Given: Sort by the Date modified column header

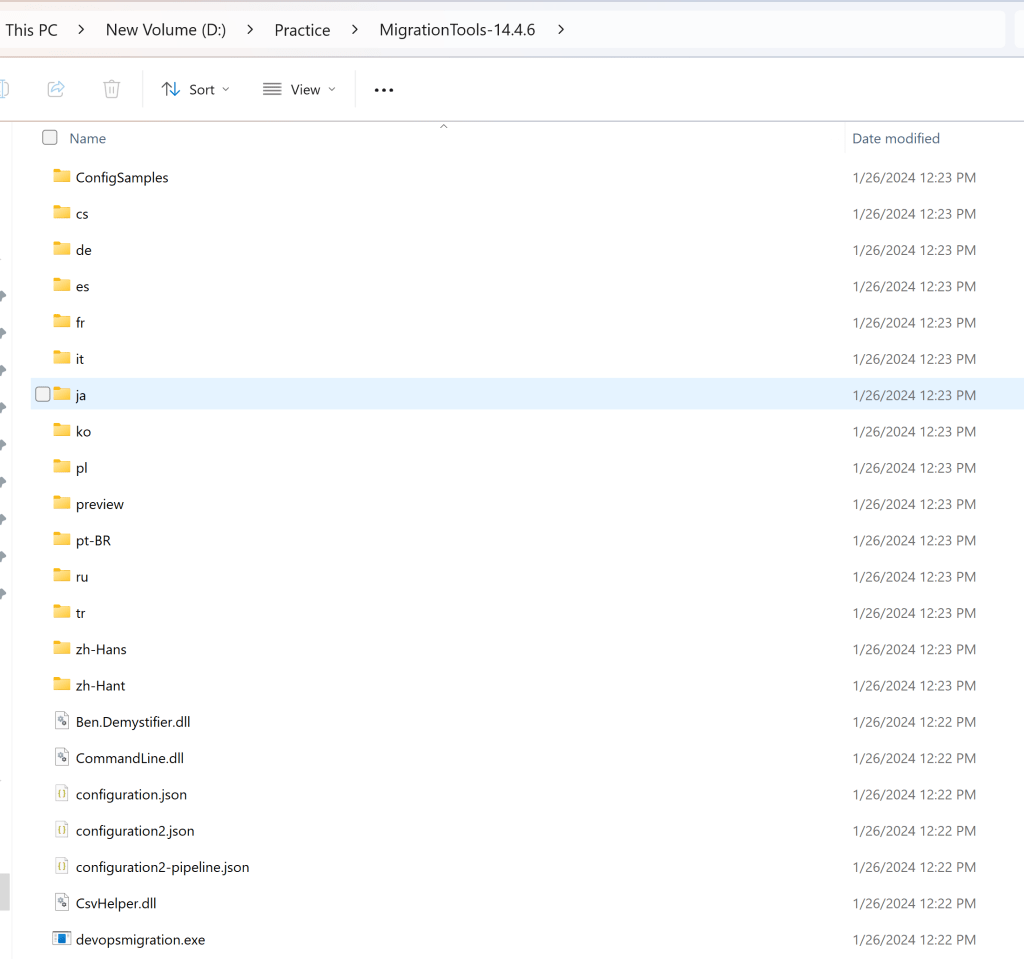Looking at the screenshot, I should (896, 138).
